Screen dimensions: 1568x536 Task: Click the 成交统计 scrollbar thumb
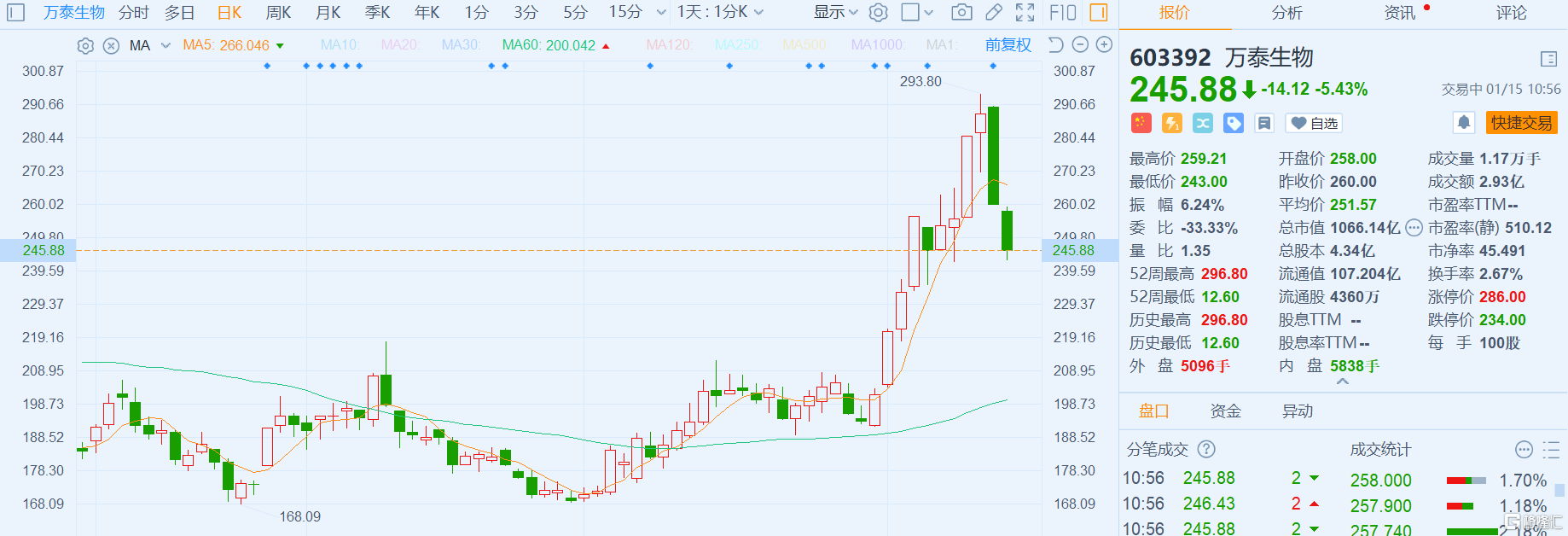click(x=1560, y=490)
